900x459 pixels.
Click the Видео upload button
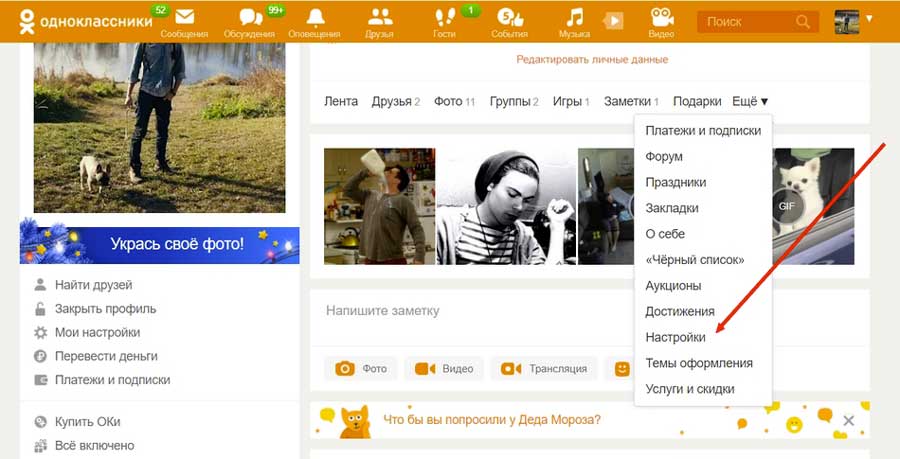point(444,368)
